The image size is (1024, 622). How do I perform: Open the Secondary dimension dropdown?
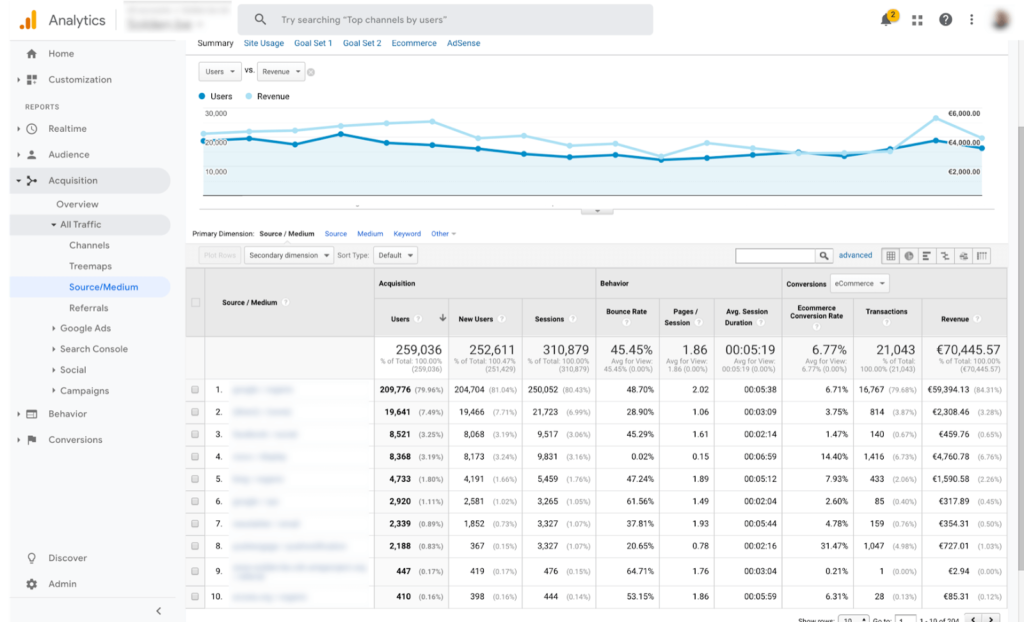(x=289, y=255)
